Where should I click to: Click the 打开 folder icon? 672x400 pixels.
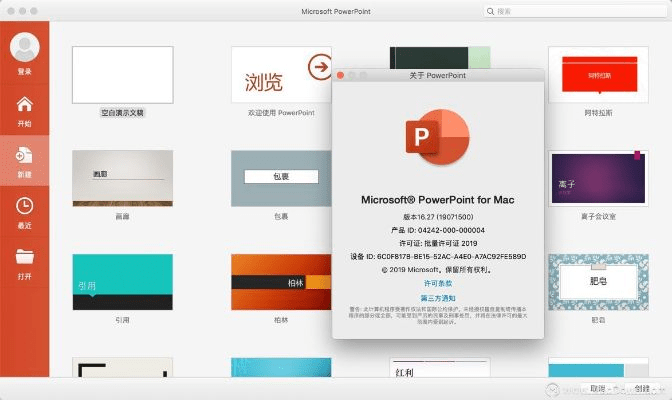pyautogui.click(x=24, y=258)
